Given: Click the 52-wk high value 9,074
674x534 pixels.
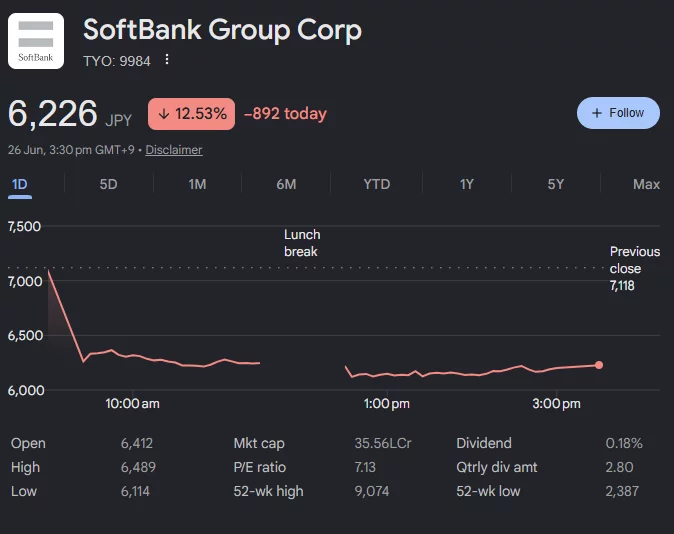Looking at the screenshot, I should tap(372, 491).
